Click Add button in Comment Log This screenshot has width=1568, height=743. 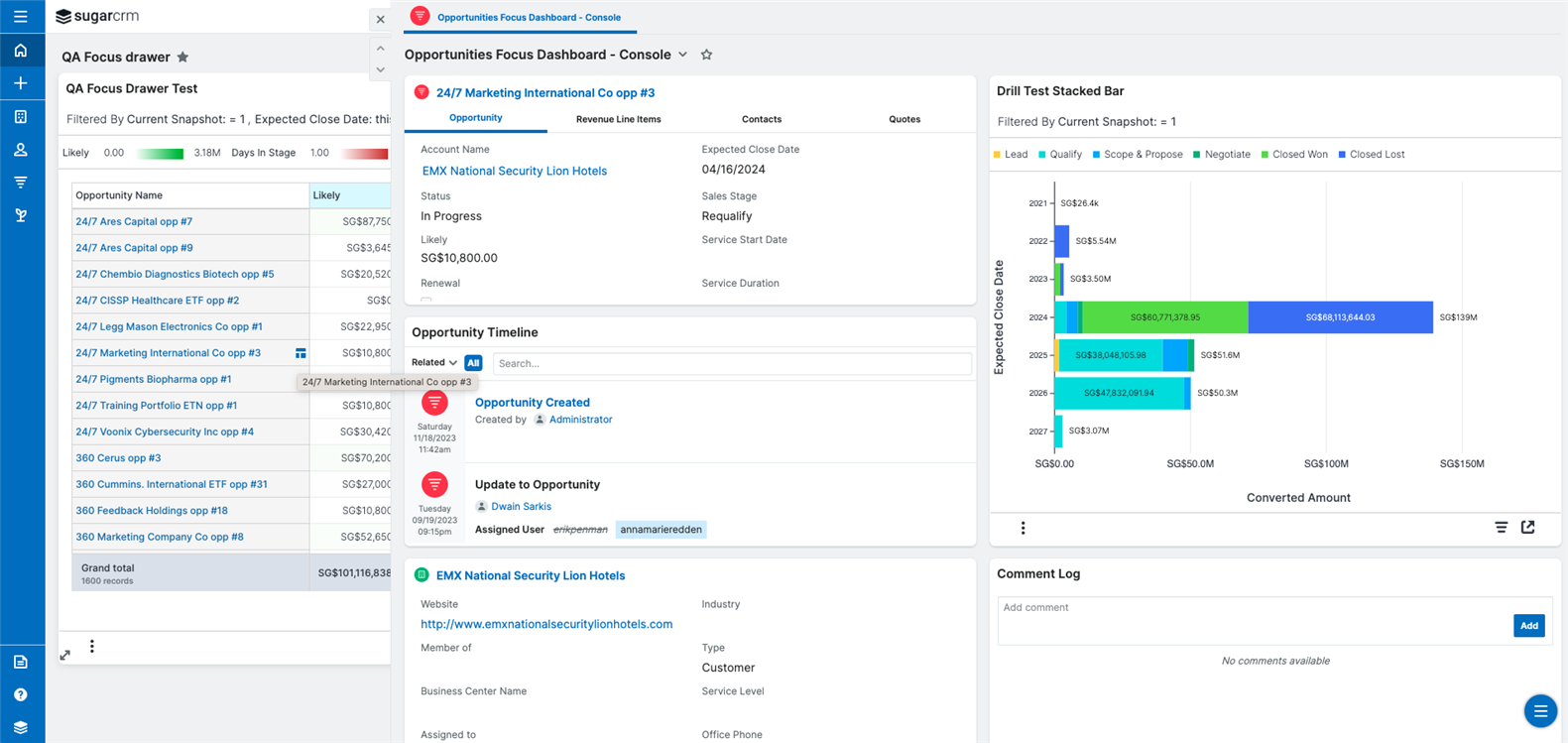click(1528, 625)
